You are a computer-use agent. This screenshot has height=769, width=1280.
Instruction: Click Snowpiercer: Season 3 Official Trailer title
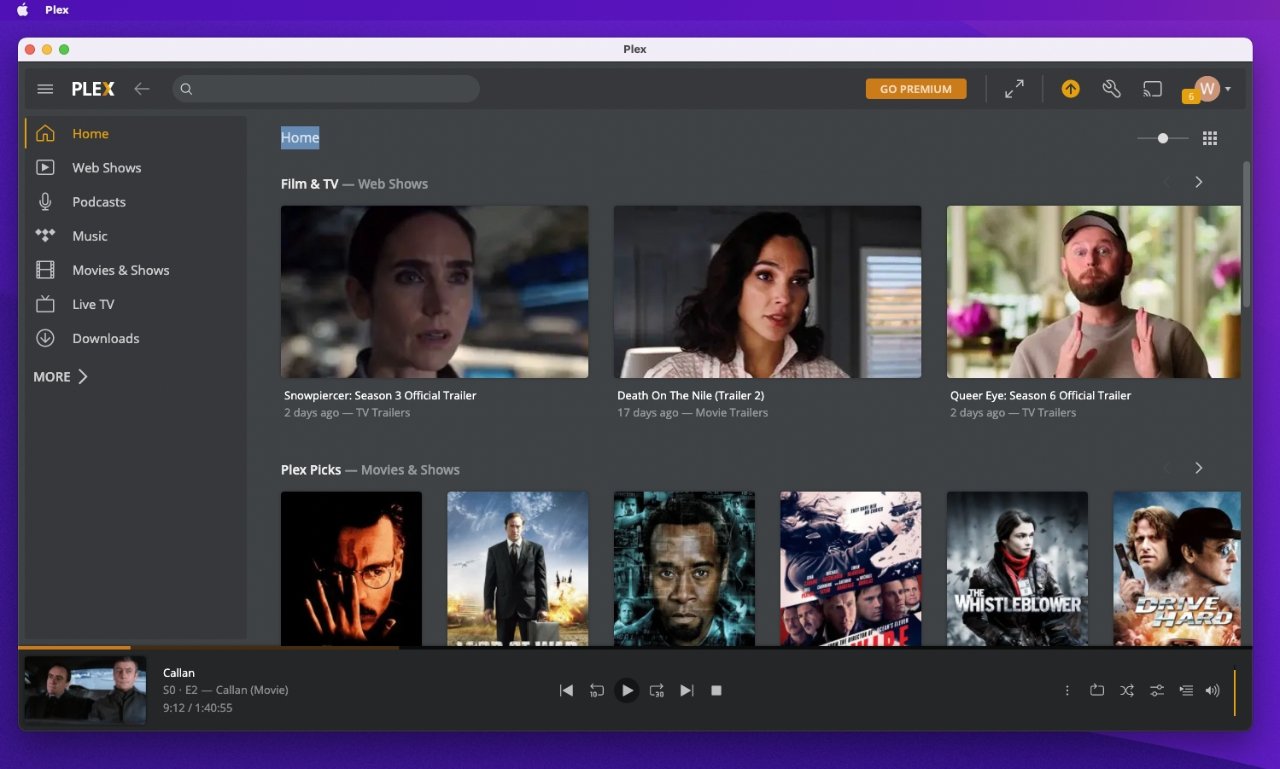coord(380,395)
